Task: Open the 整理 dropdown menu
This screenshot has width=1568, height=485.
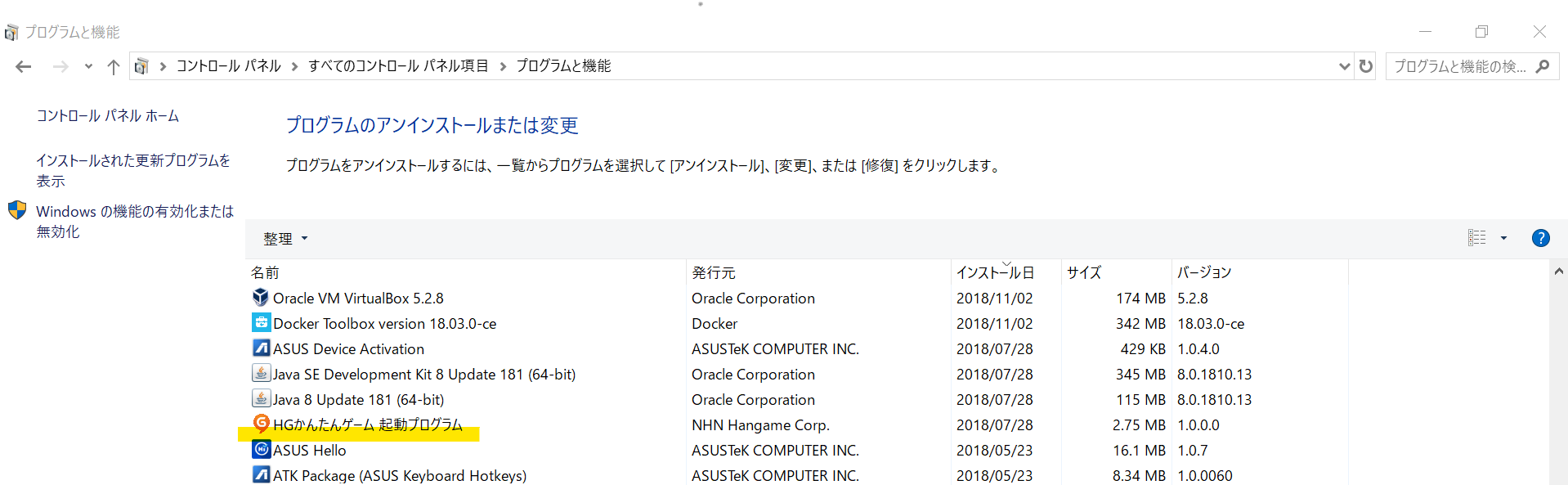Action: pyautogui.click(x=285, y=239)
